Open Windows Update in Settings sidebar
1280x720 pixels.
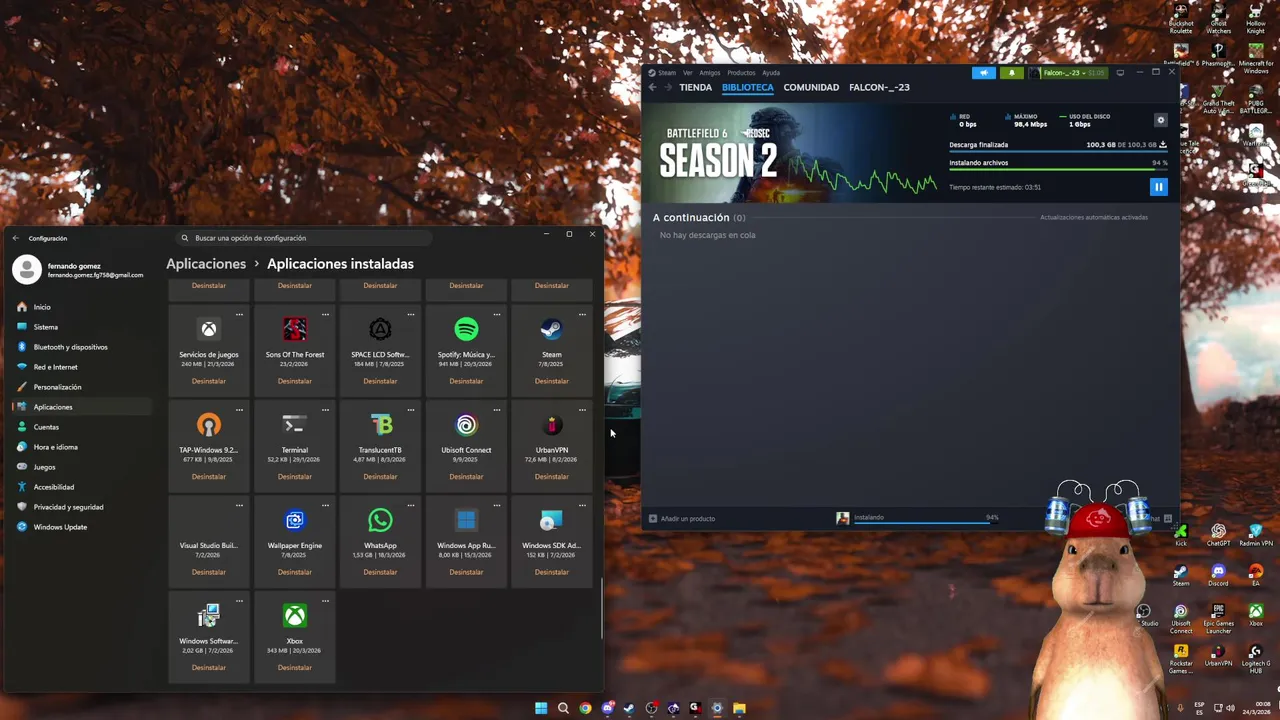point(83,527)
